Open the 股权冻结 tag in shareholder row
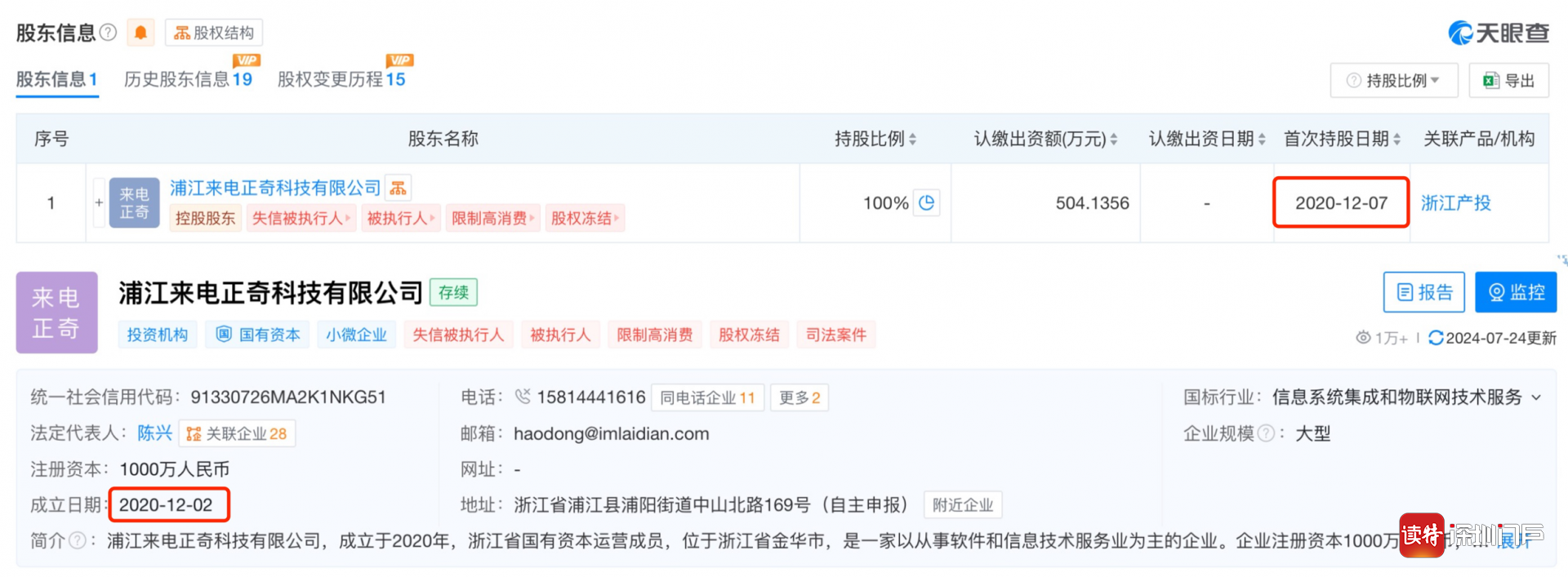Image resolution: width=1568 pixels, height=577 pixels. [585, 218]
